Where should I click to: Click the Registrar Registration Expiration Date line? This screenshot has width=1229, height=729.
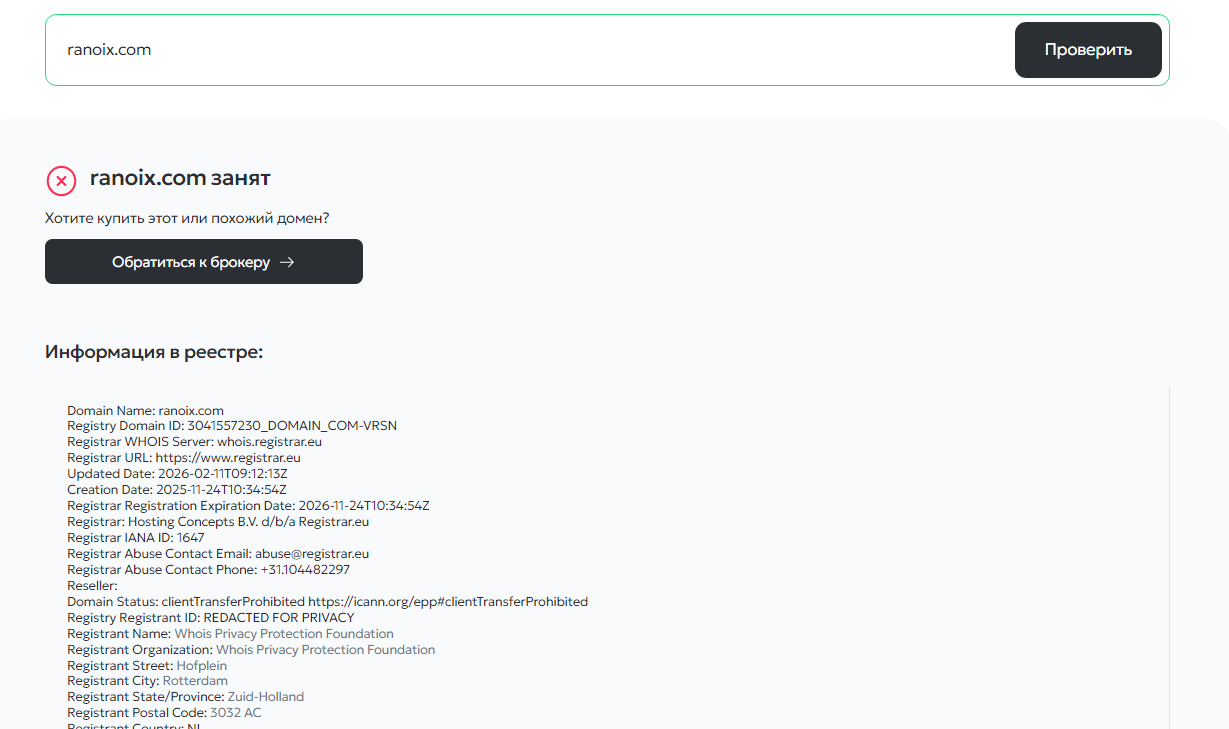pos(248,506)
